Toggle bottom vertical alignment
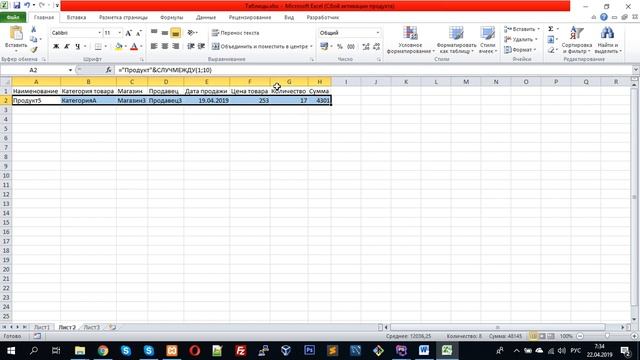The width and height of the screenshot is (640, 360). (176, 33)
